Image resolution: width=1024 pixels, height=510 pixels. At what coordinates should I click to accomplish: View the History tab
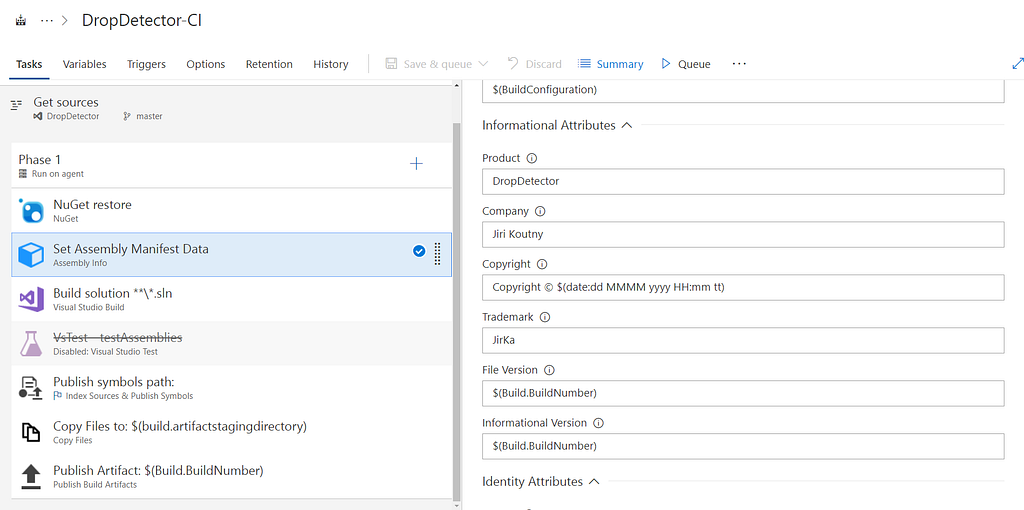coord(330,64)
